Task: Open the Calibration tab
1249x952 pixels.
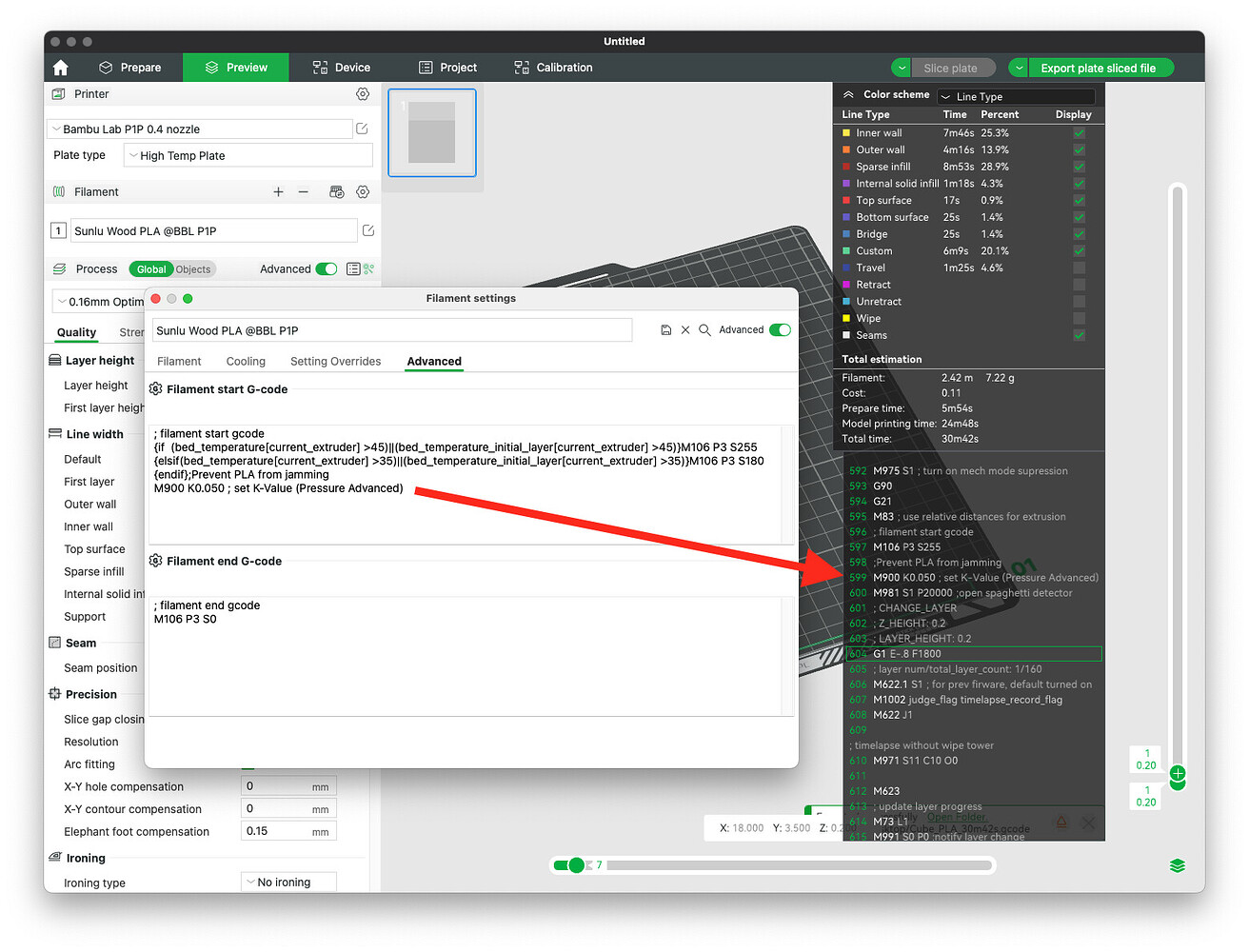Action: [553, 68]
